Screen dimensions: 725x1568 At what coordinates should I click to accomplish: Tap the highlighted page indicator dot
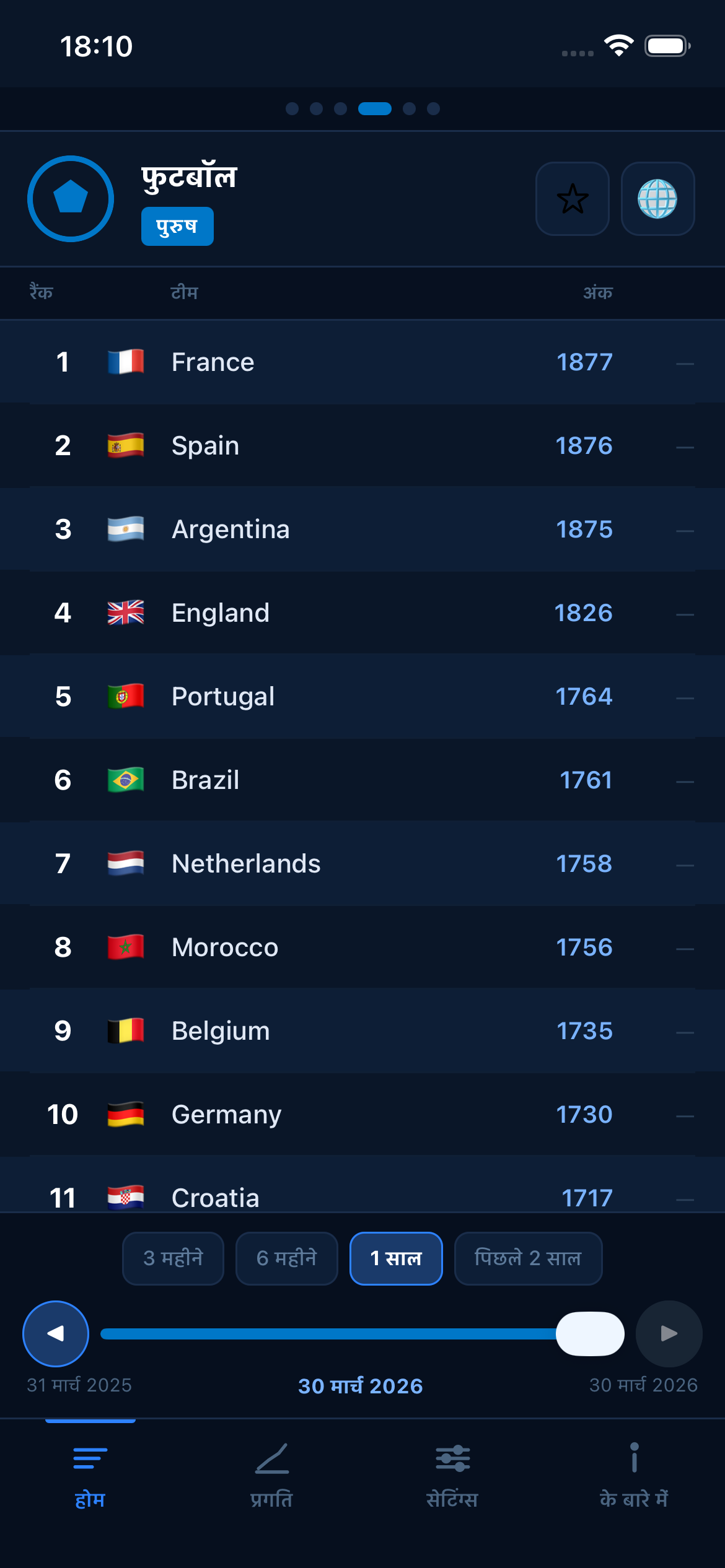pyautogui.click(x=374, y=108)
